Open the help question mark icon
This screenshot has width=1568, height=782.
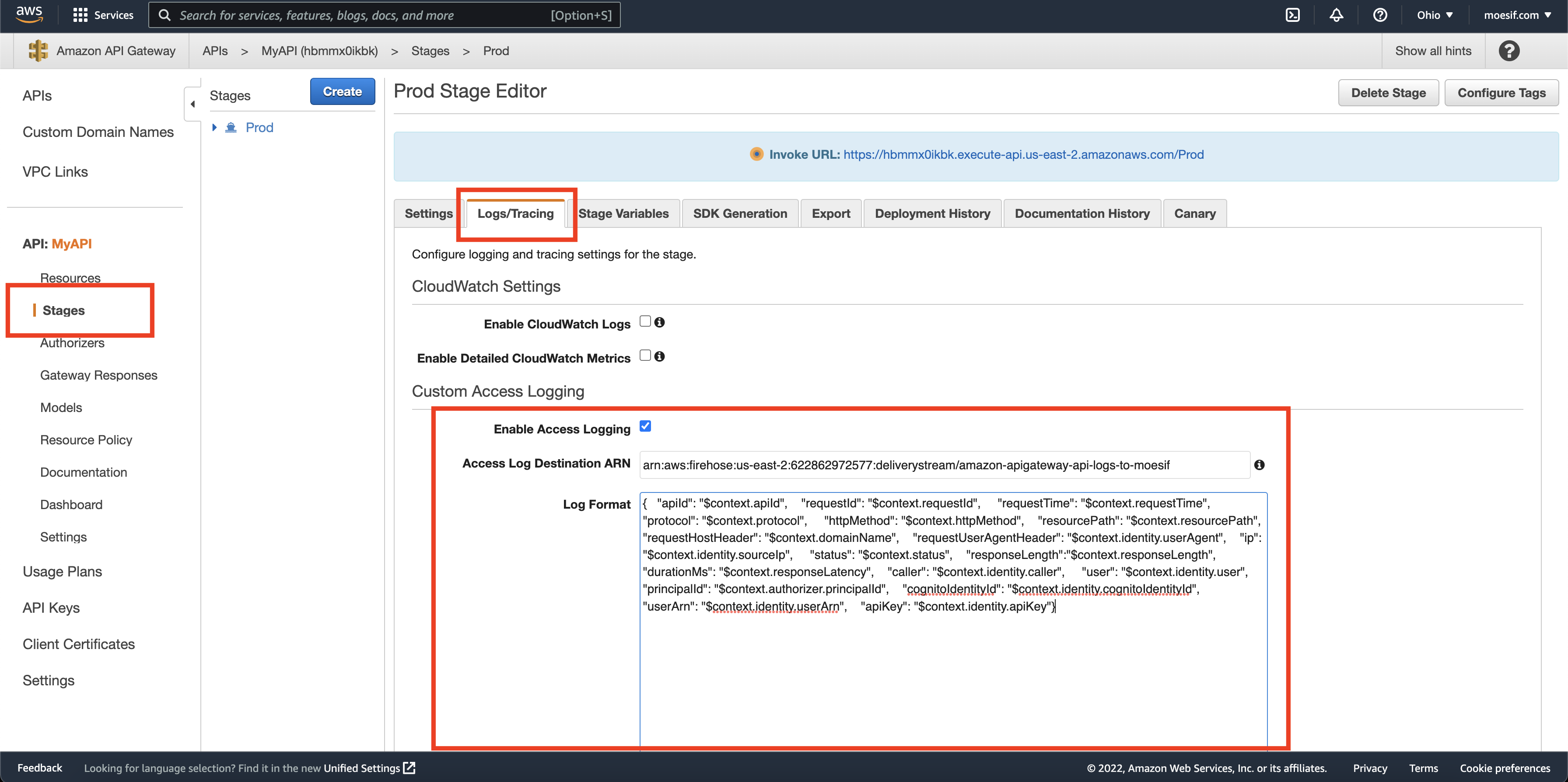click(1380, 14)
